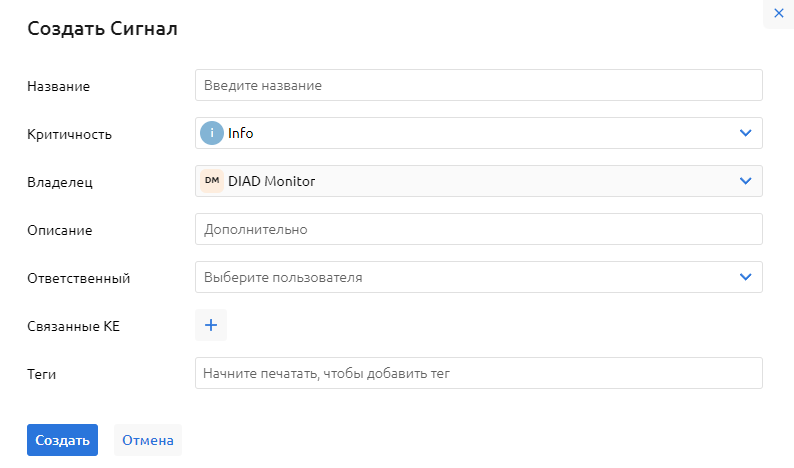Click the Теги input field
This screenshot has height=468, width=794.
(478, 373)
